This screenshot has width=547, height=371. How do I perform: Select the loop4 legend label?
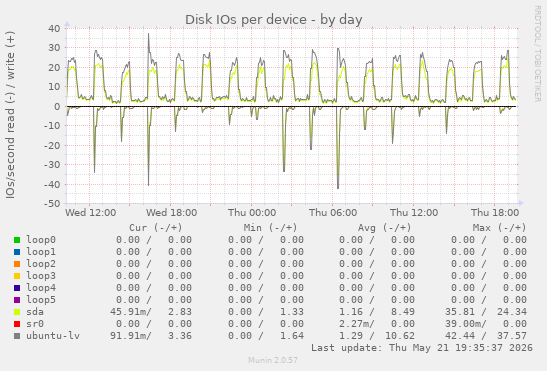41,288
